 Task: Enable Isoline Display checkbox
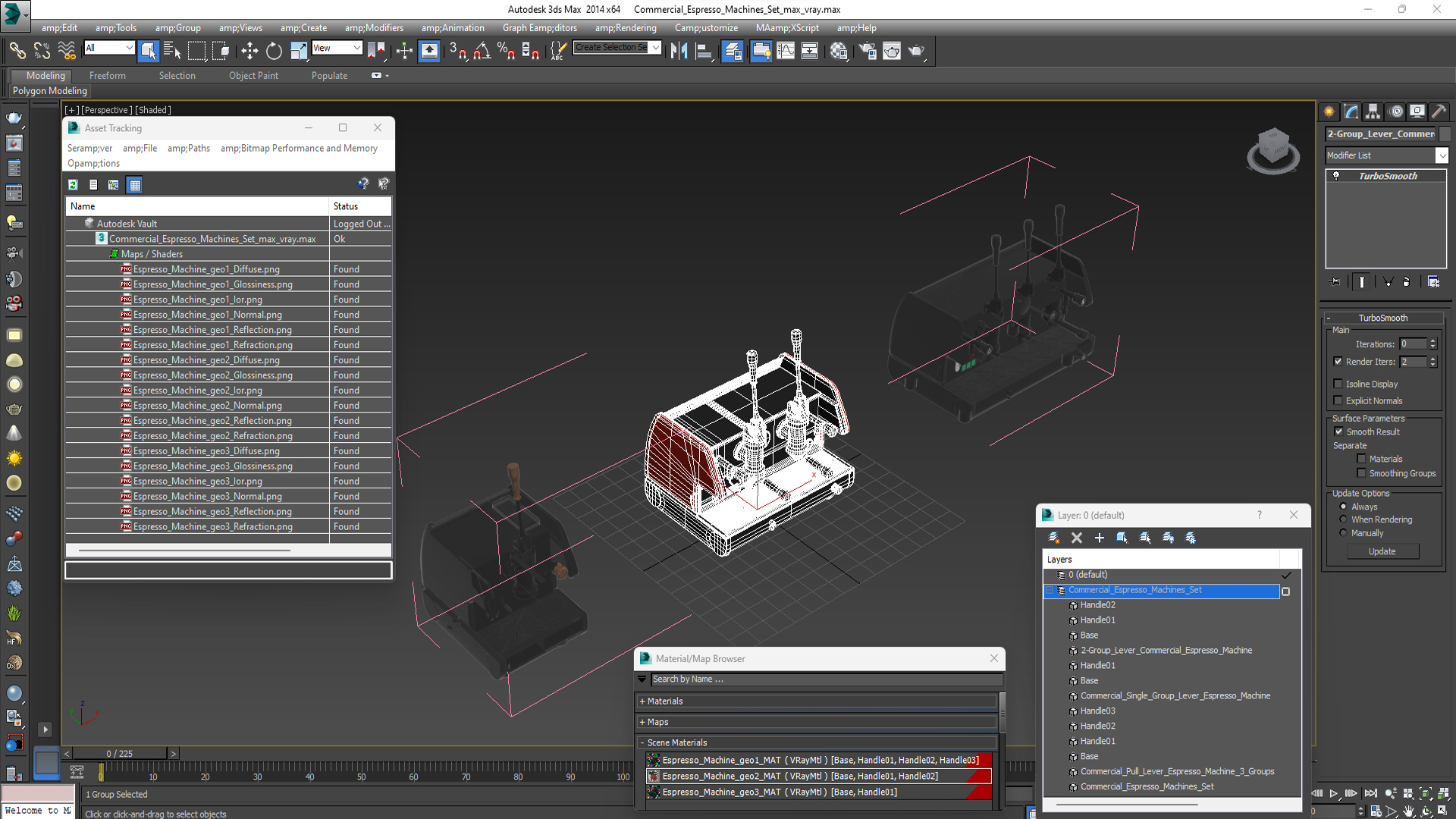tap(1338, 384)
